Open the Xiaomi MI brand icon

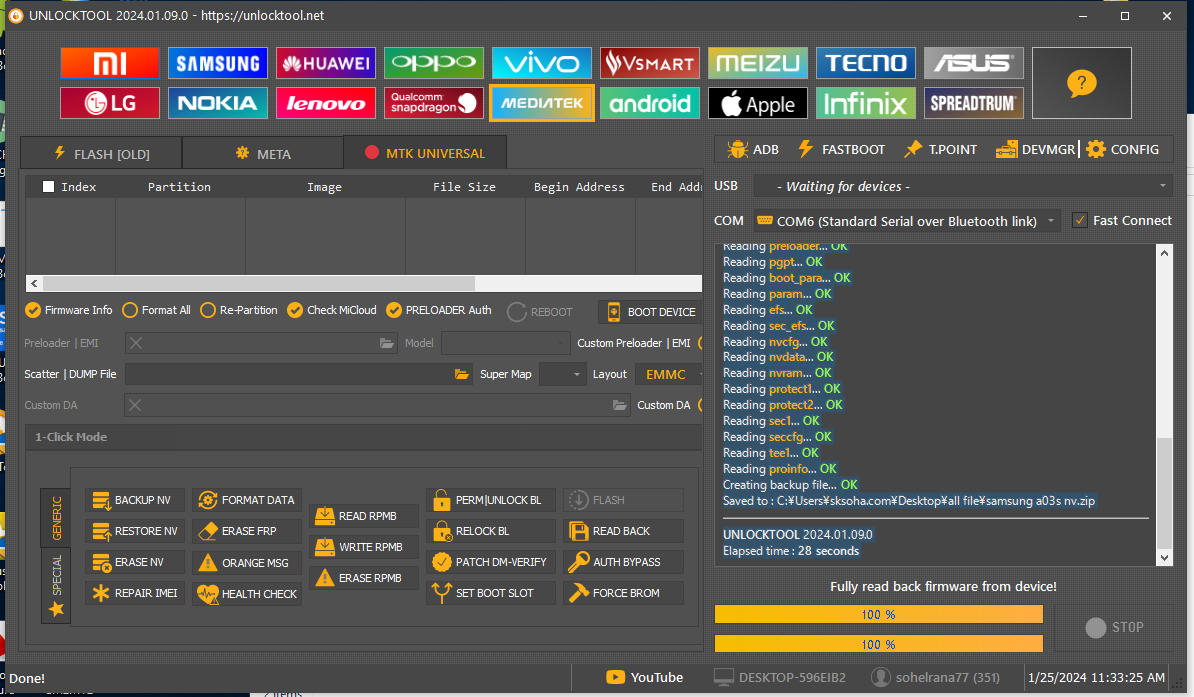click(110, 64)
